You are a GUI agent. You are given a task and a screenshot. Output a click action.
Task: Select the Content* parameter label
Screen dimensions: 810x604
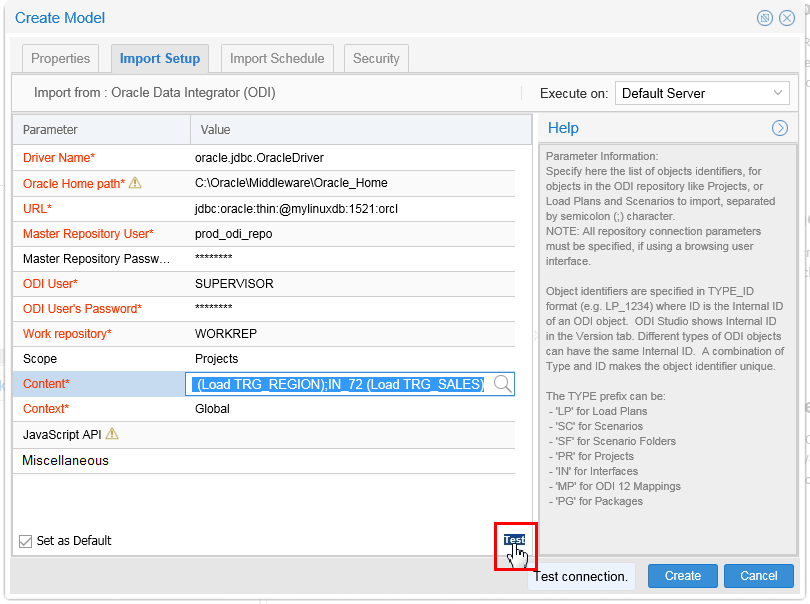tap(46, 384)
